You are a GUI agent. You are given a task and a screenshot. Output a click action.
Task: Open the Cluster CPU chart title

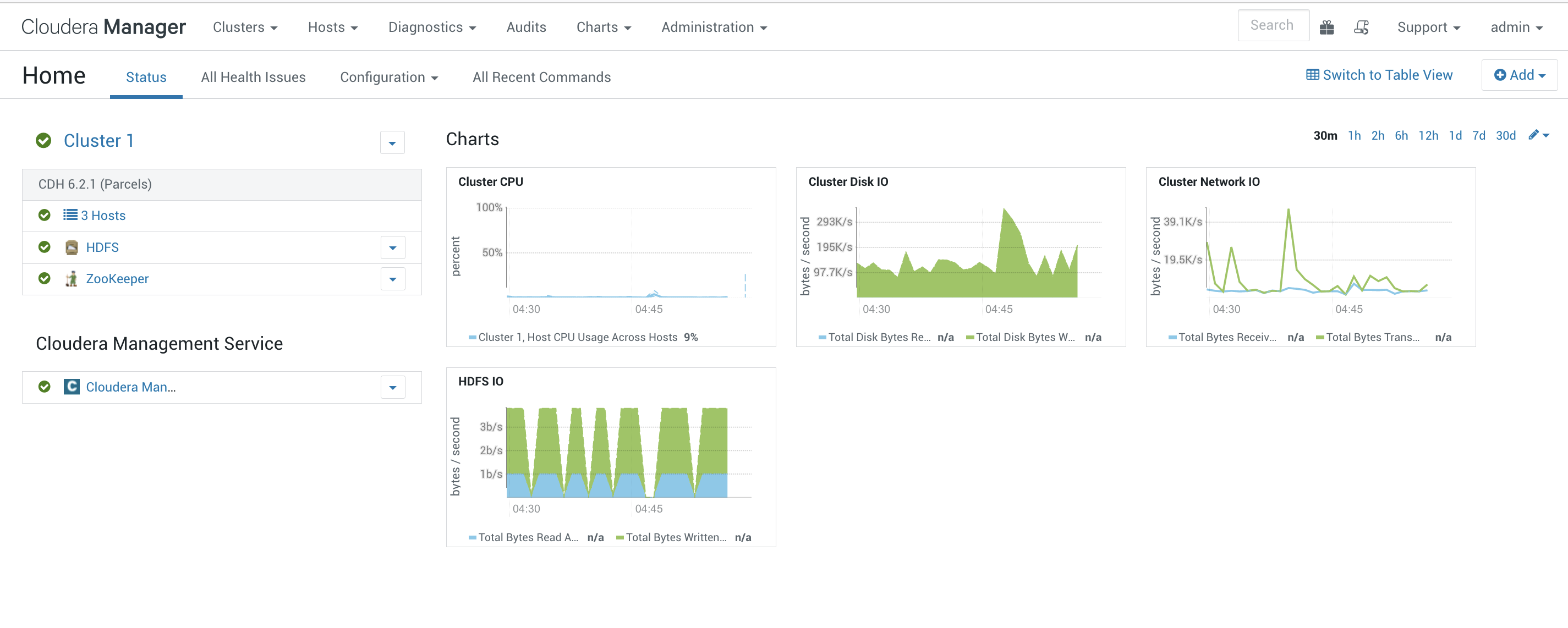pos(490,182)
